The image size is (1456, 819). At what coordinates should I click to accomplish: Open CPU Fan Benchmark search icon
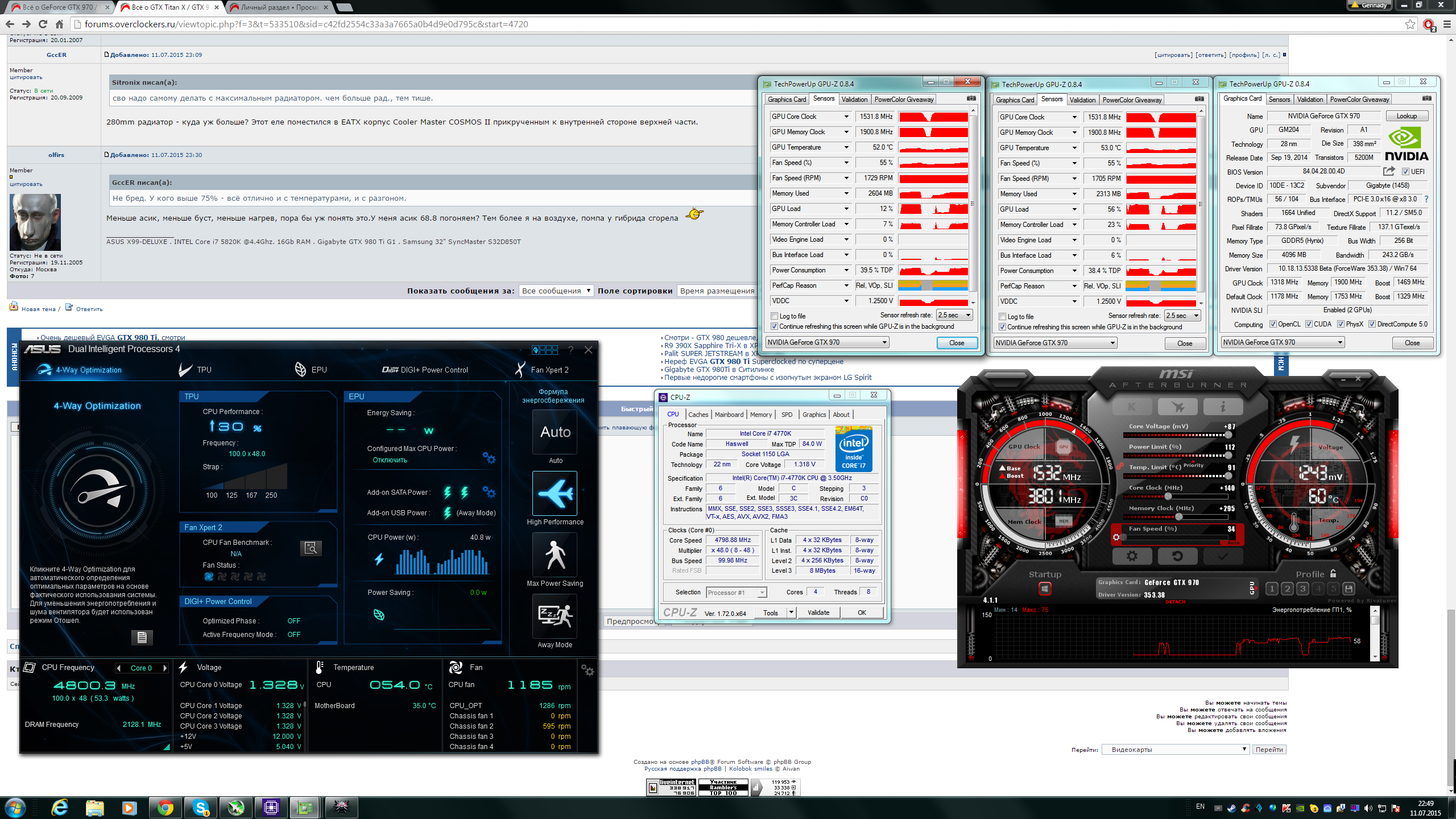(311, 548)
